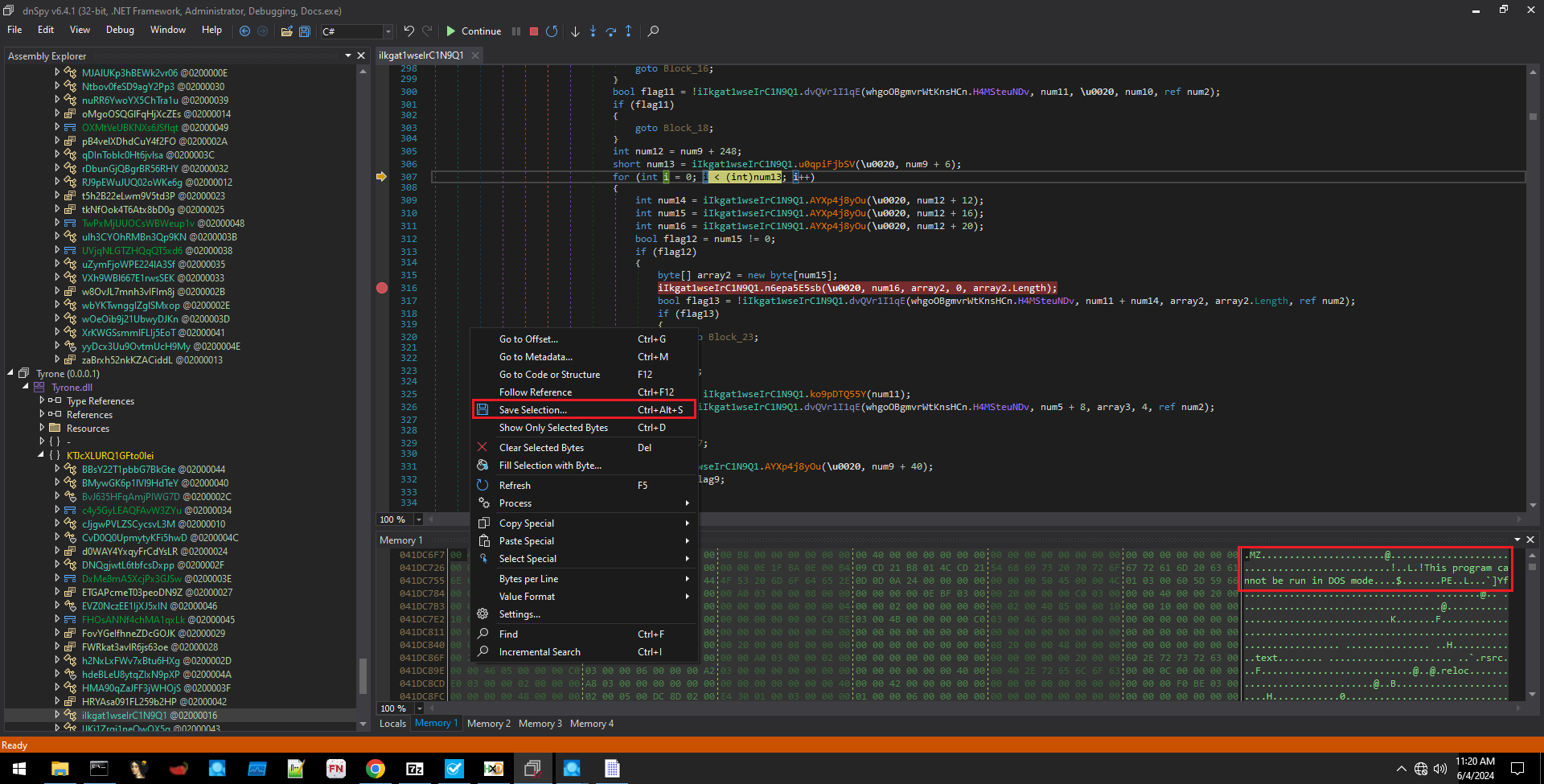Open the 100% zoom dropdown in hex view

418,708
